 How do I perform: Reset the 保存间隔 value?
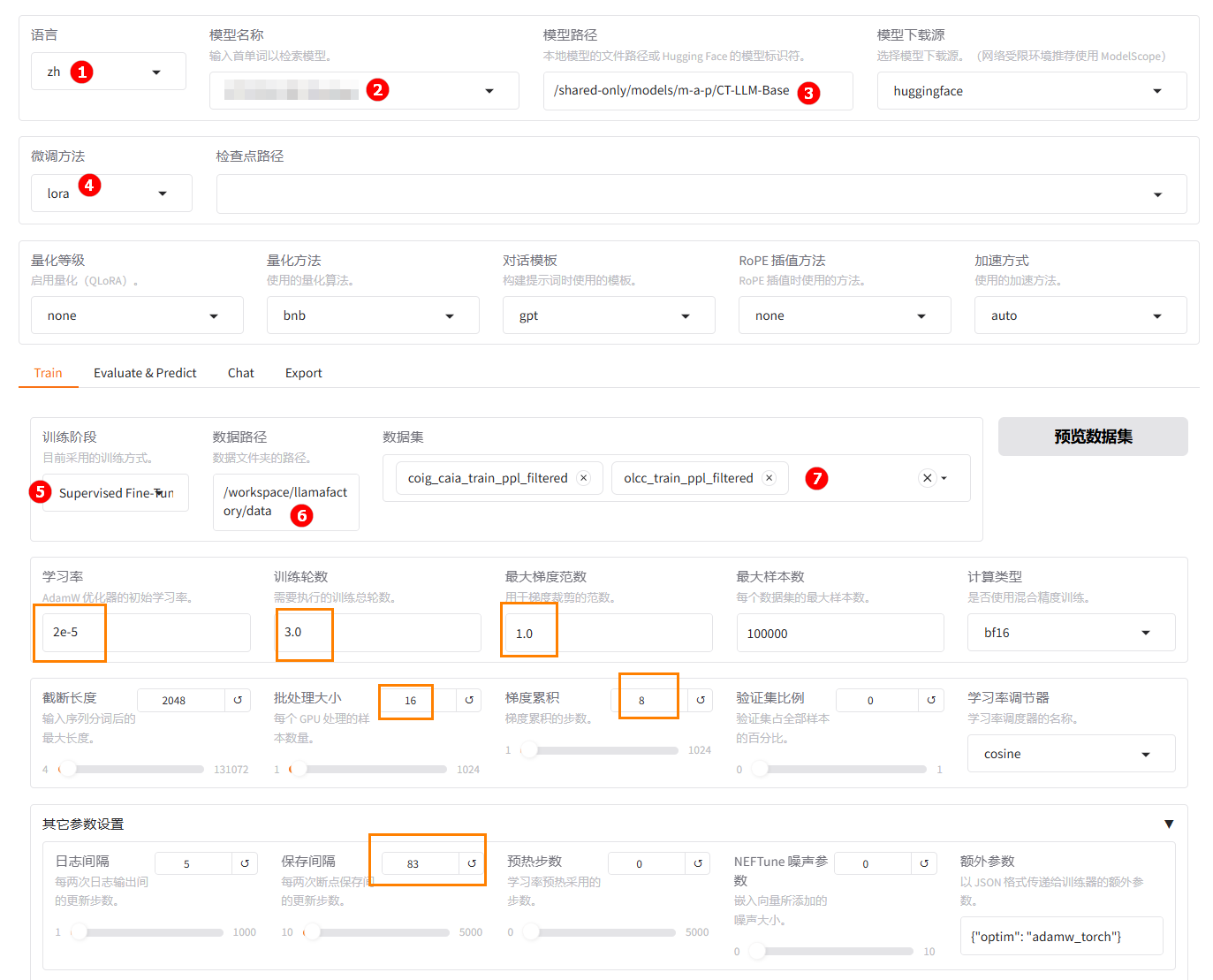[x=472, y=863]
